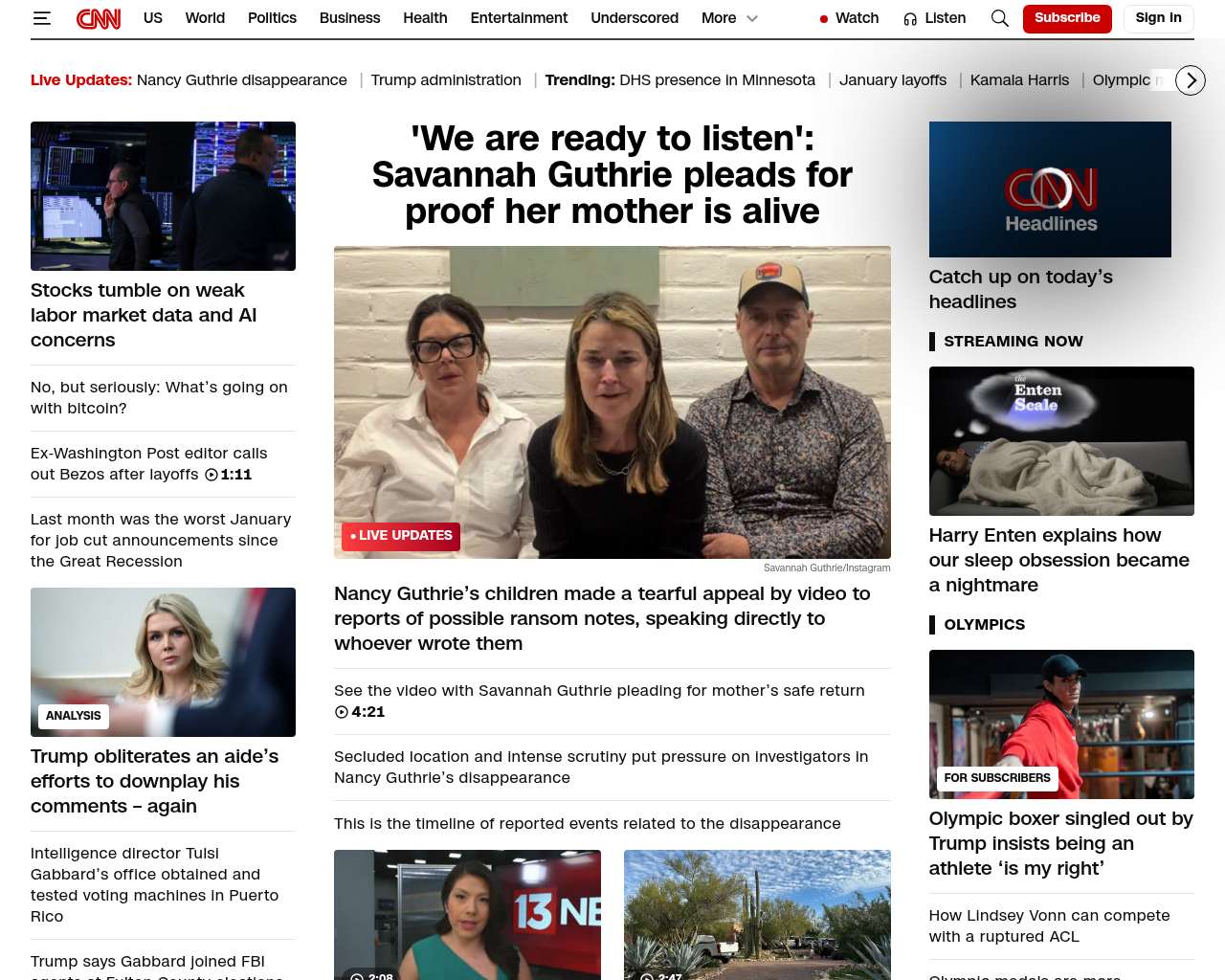
Task: Watch Savannah Guthrie pleading video link
Action: [599, 702]
